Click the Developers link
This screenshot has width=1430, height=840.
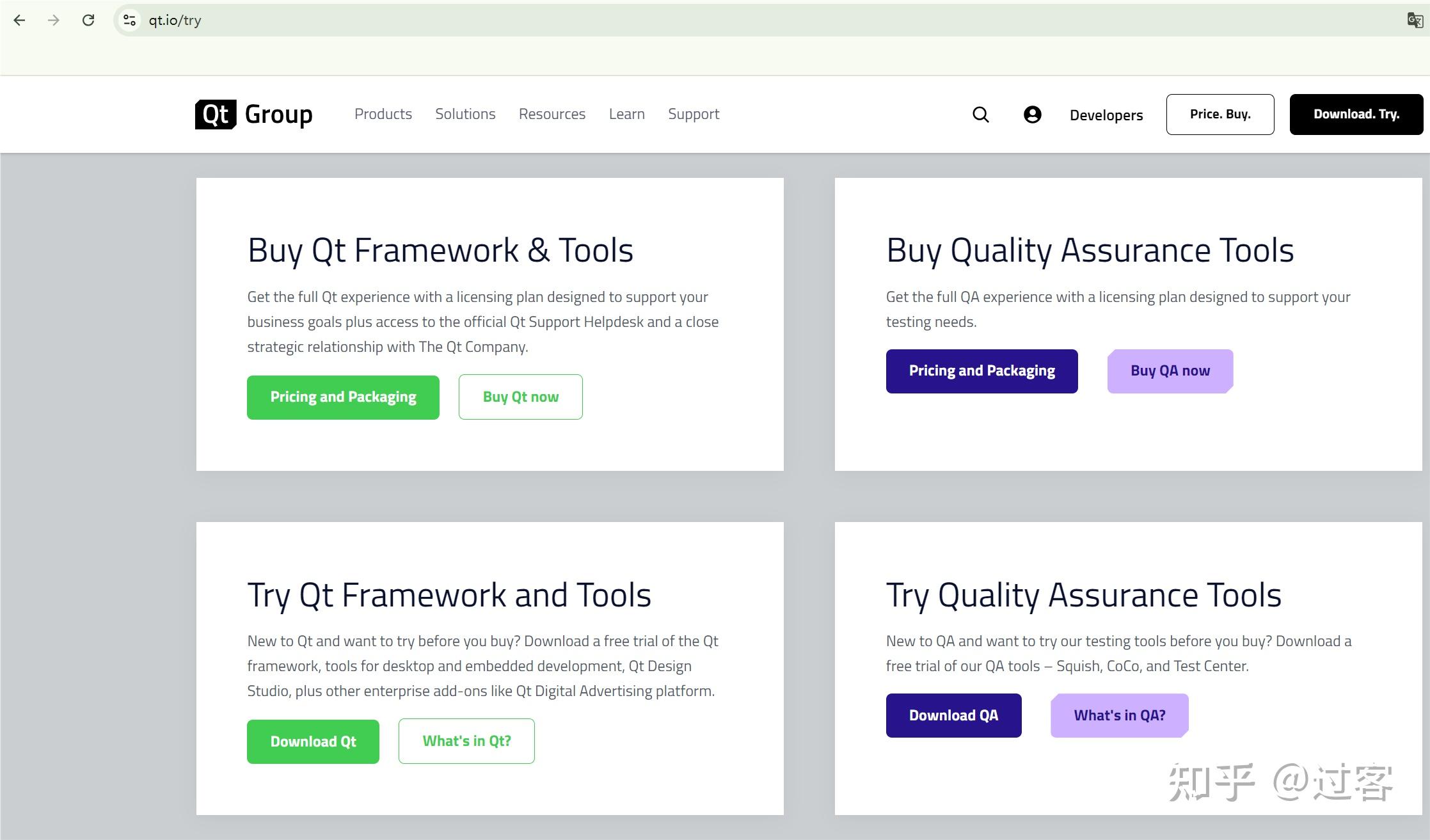(x=1106, y=115)
